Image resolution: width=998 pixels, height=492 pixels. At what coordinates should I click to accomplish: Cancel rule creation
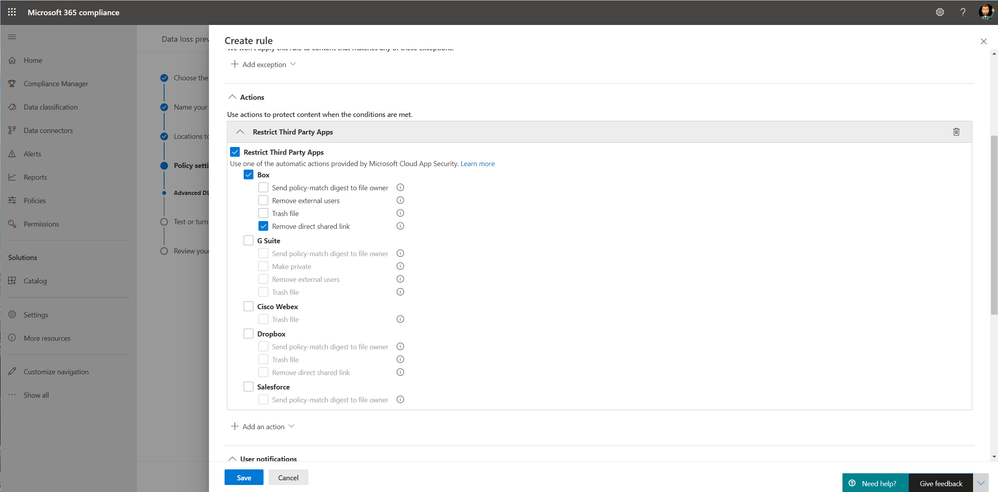[288, 477]
